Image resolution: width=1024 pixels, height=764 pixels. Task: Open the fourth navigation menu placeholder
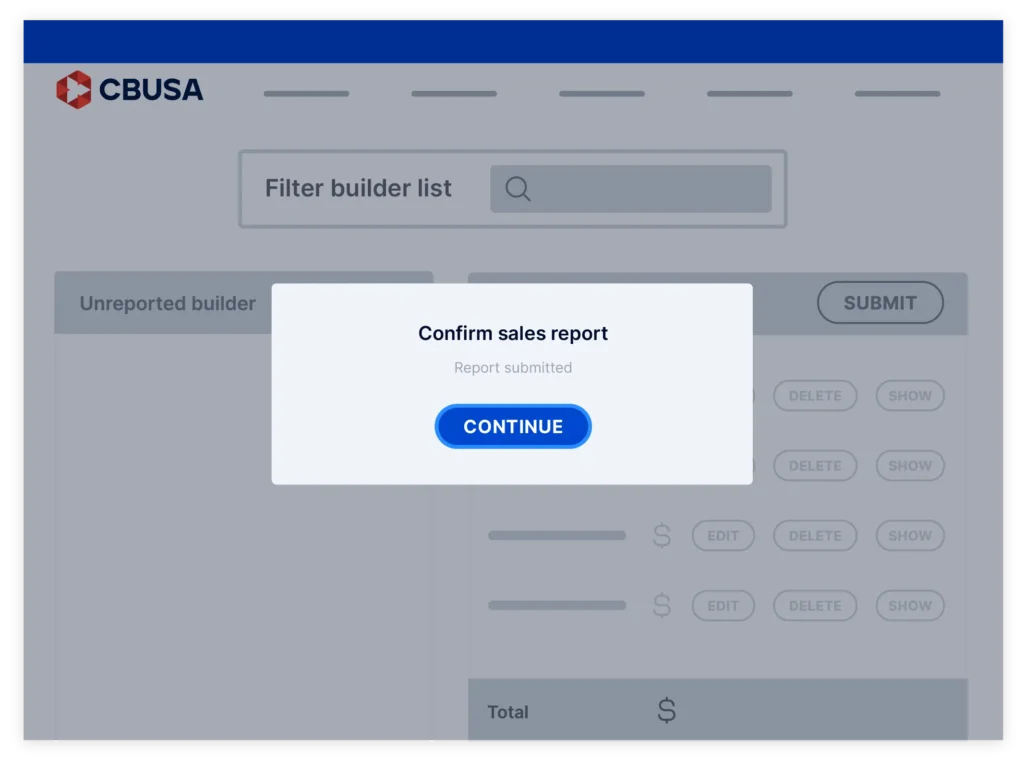point(750,93)
